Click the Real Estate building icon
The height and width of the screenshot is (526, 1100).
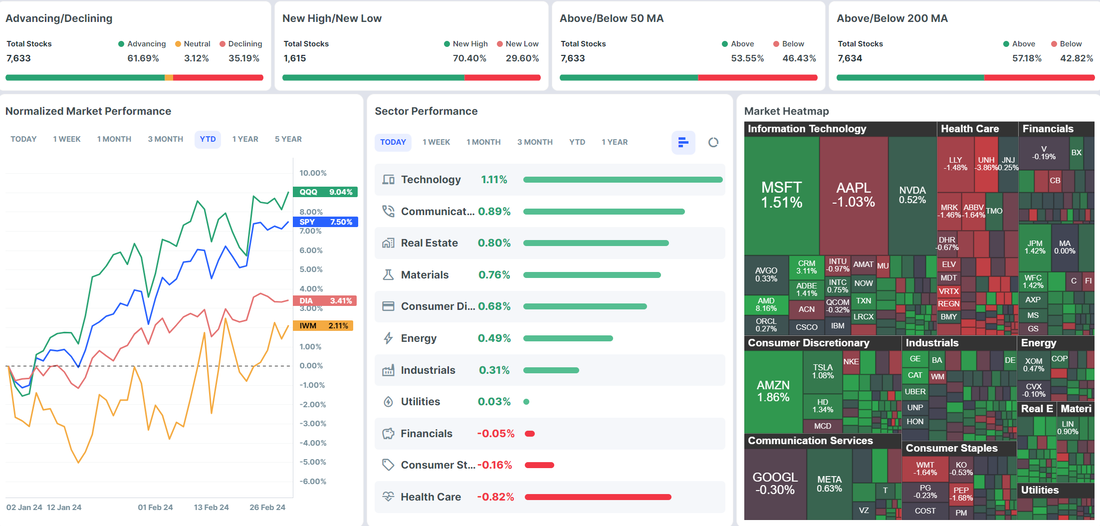point(388,243)
